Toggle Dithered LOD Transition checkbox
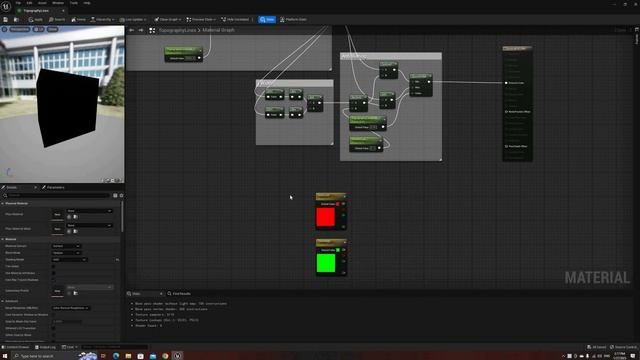The width and height of the screenshot is (640, 360). [53, 328]
